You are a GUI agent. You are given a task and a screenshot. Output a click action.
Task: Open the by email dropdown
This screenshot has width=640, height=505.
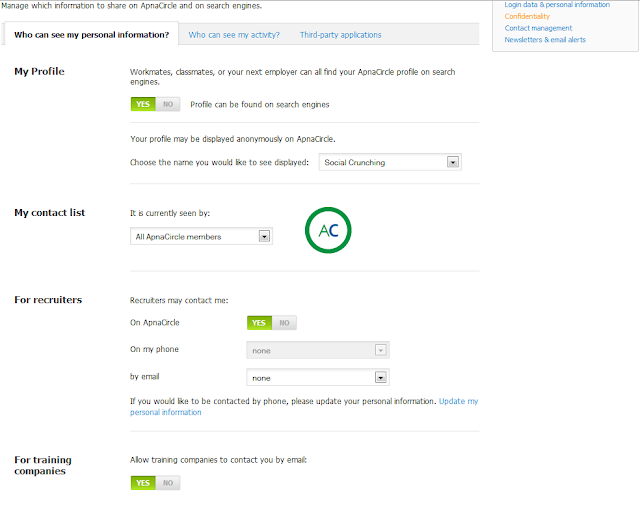tap(318, 378)
